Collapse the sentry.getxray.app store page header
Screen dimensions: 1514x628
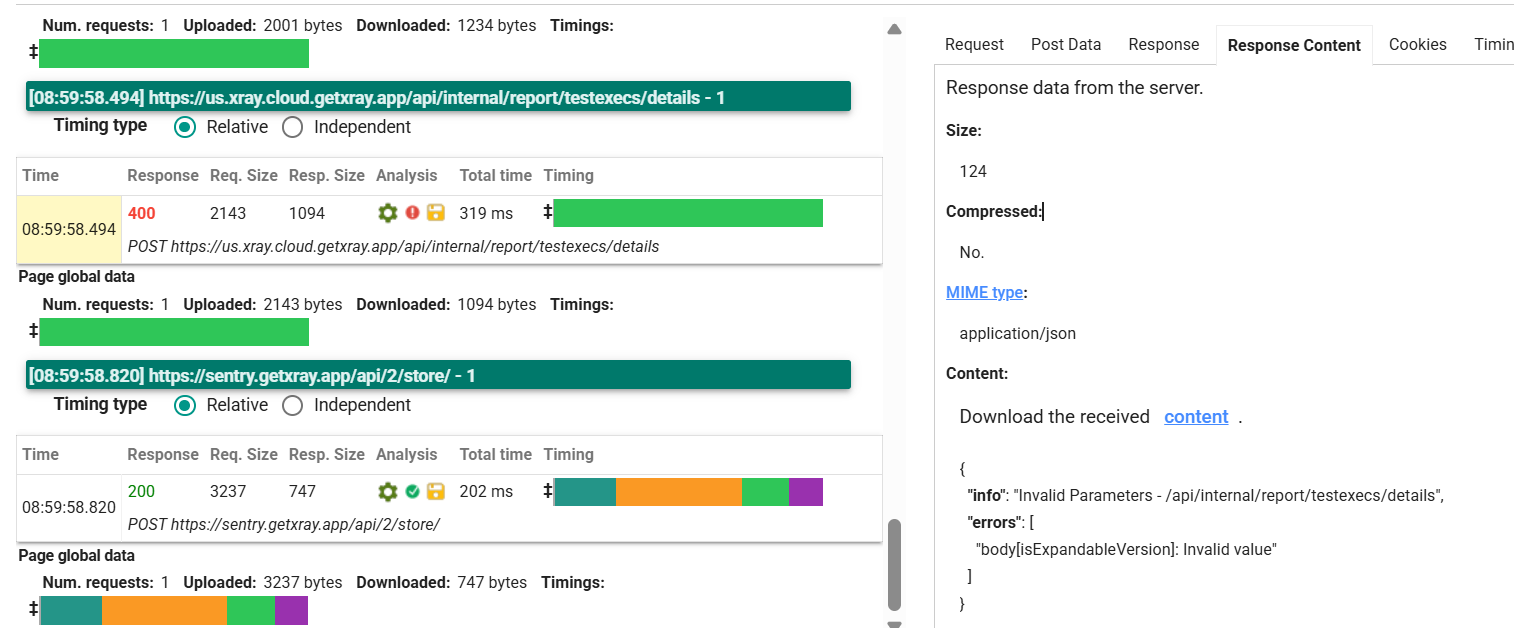point(438,376)
